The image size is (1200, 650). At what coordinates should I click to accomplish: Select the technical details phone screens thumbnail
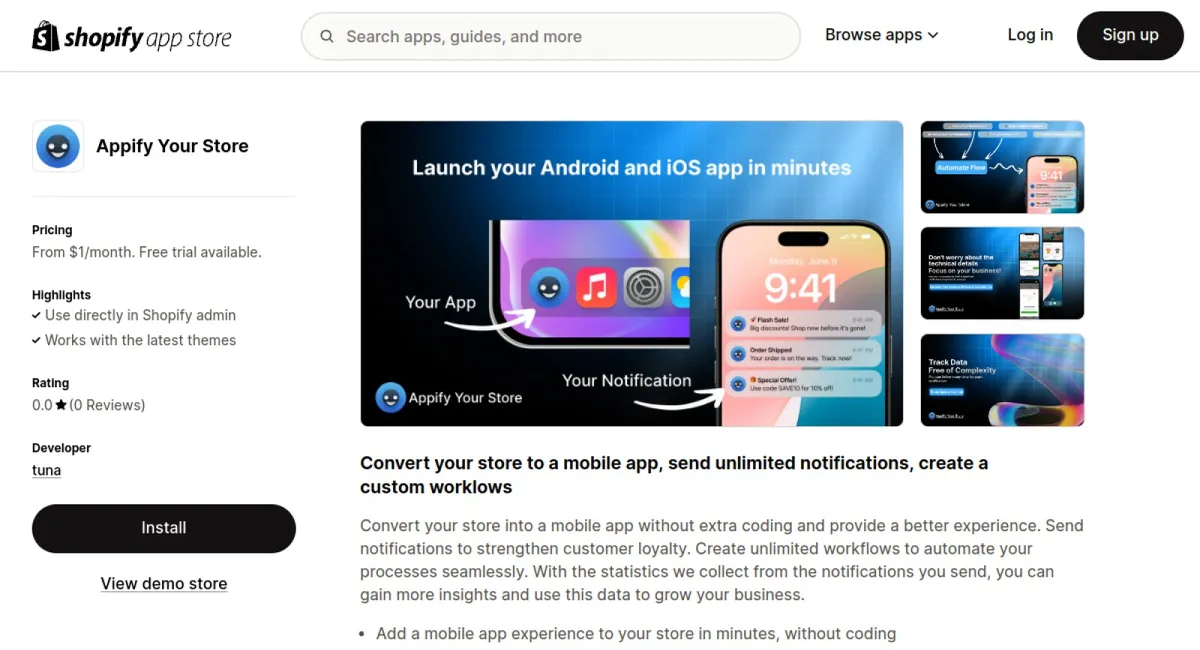(x=1002, y=273)
